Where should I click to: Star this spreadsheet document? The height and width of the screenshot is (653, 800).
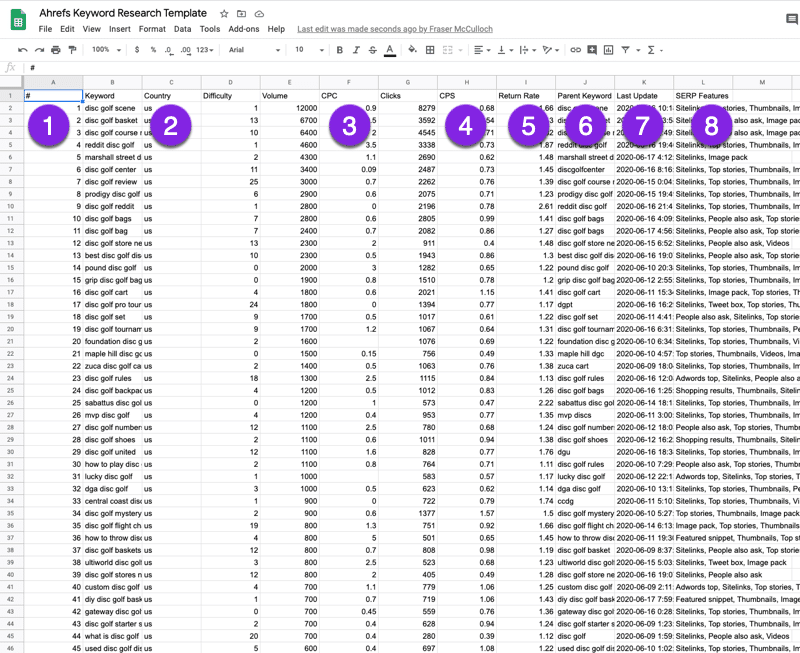[x=225, y=13]
